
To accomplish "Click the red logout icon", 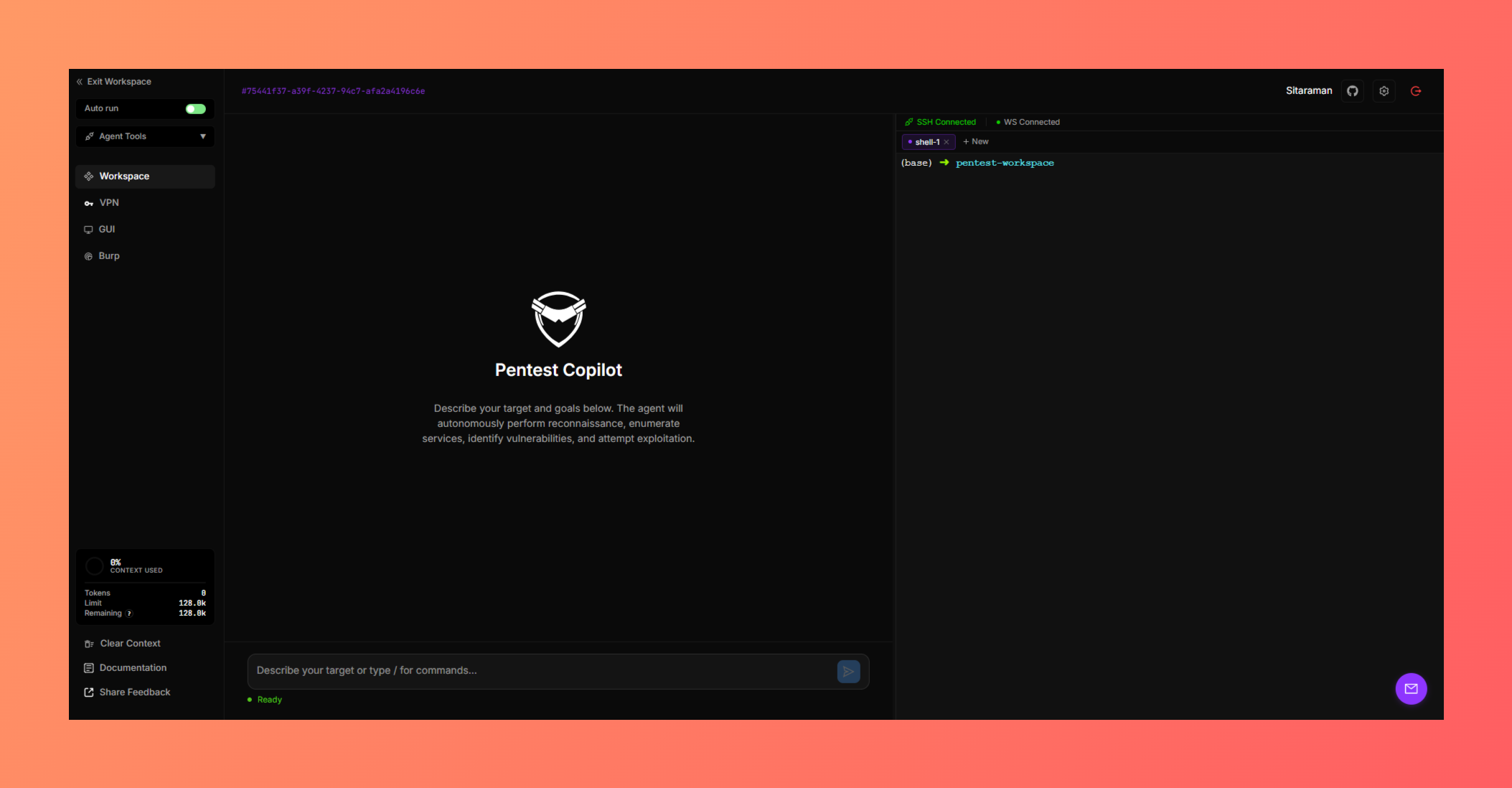I will [x=1416, y=91].
